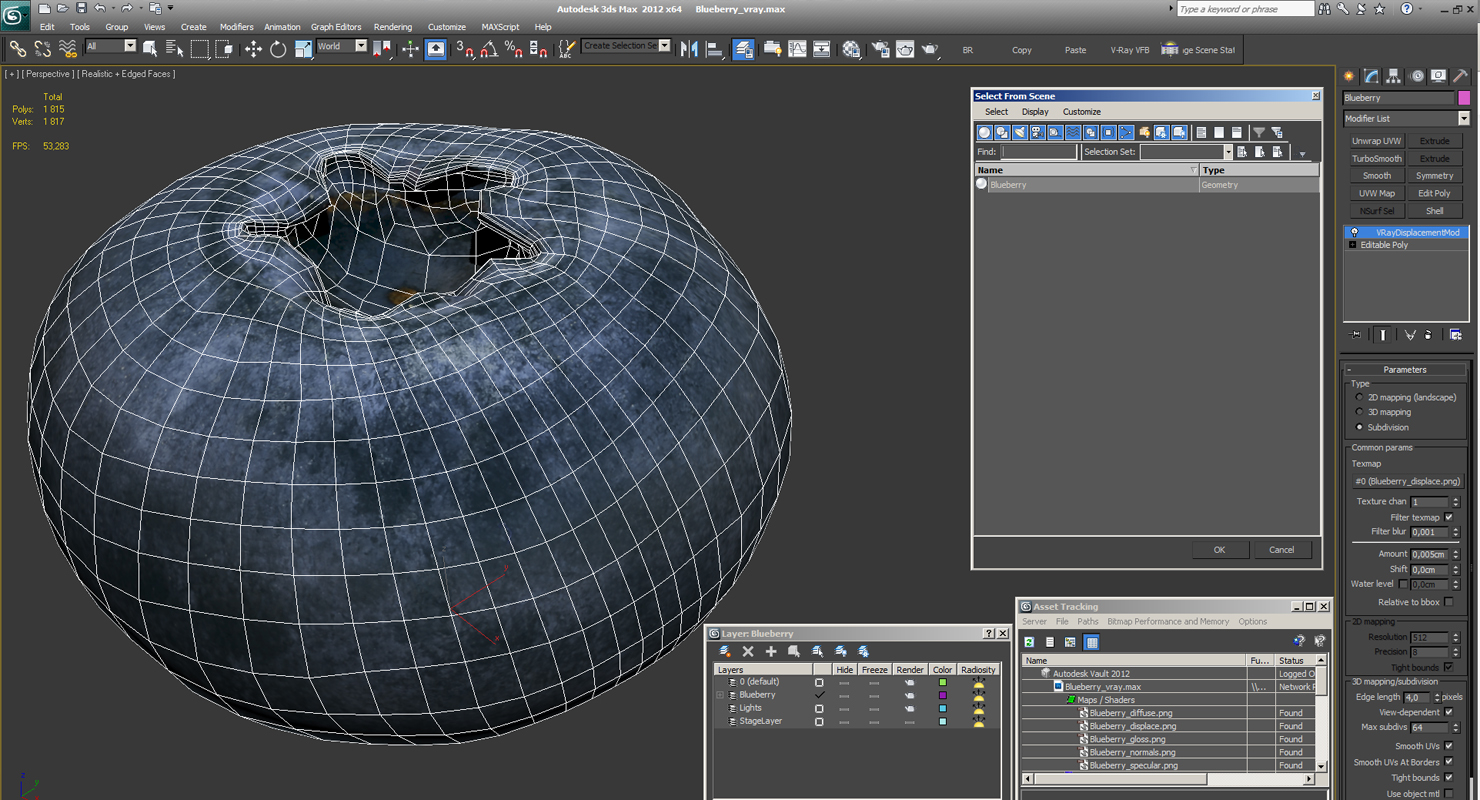Open the Motion command panel tab

[x=1417, y=76]
